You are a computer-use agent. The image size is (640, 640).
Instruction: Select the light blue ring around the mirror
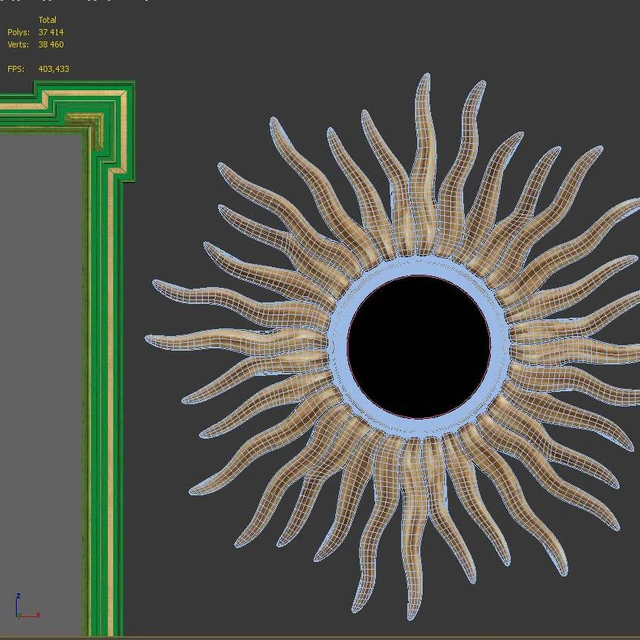pos(337,347)
